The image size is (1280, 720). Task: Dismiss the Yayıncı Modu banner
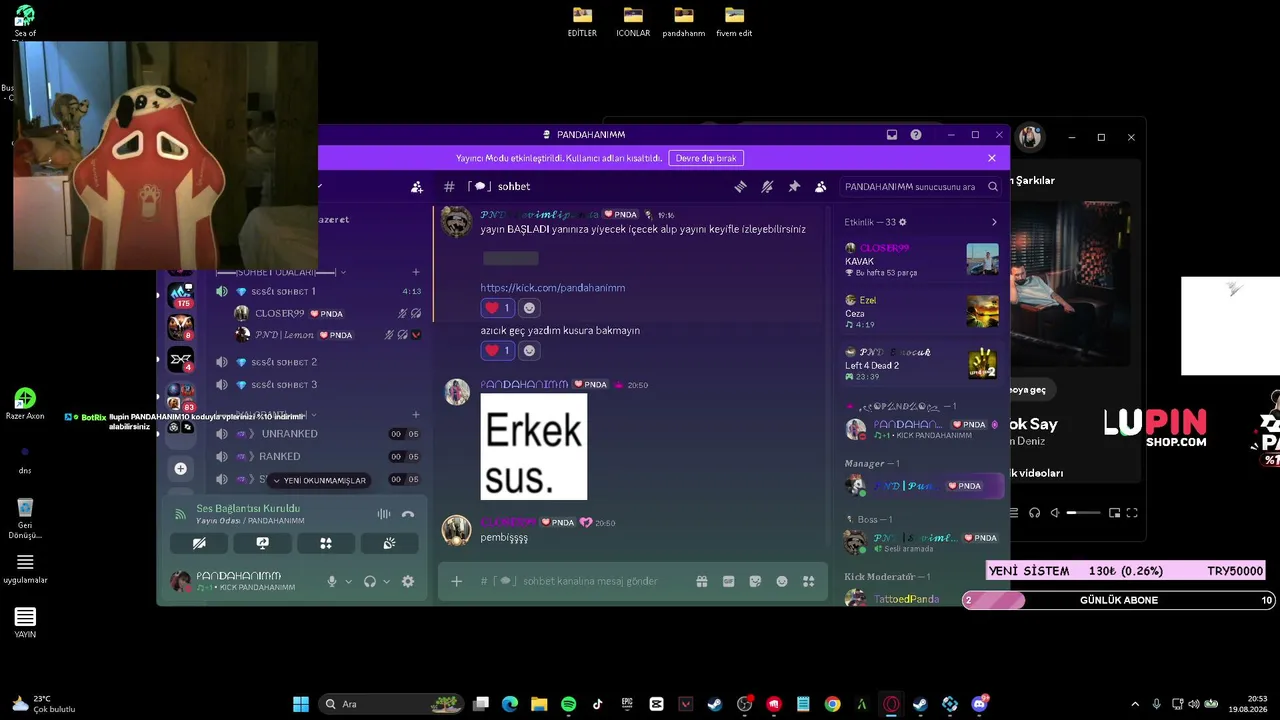tap(992, 158)
